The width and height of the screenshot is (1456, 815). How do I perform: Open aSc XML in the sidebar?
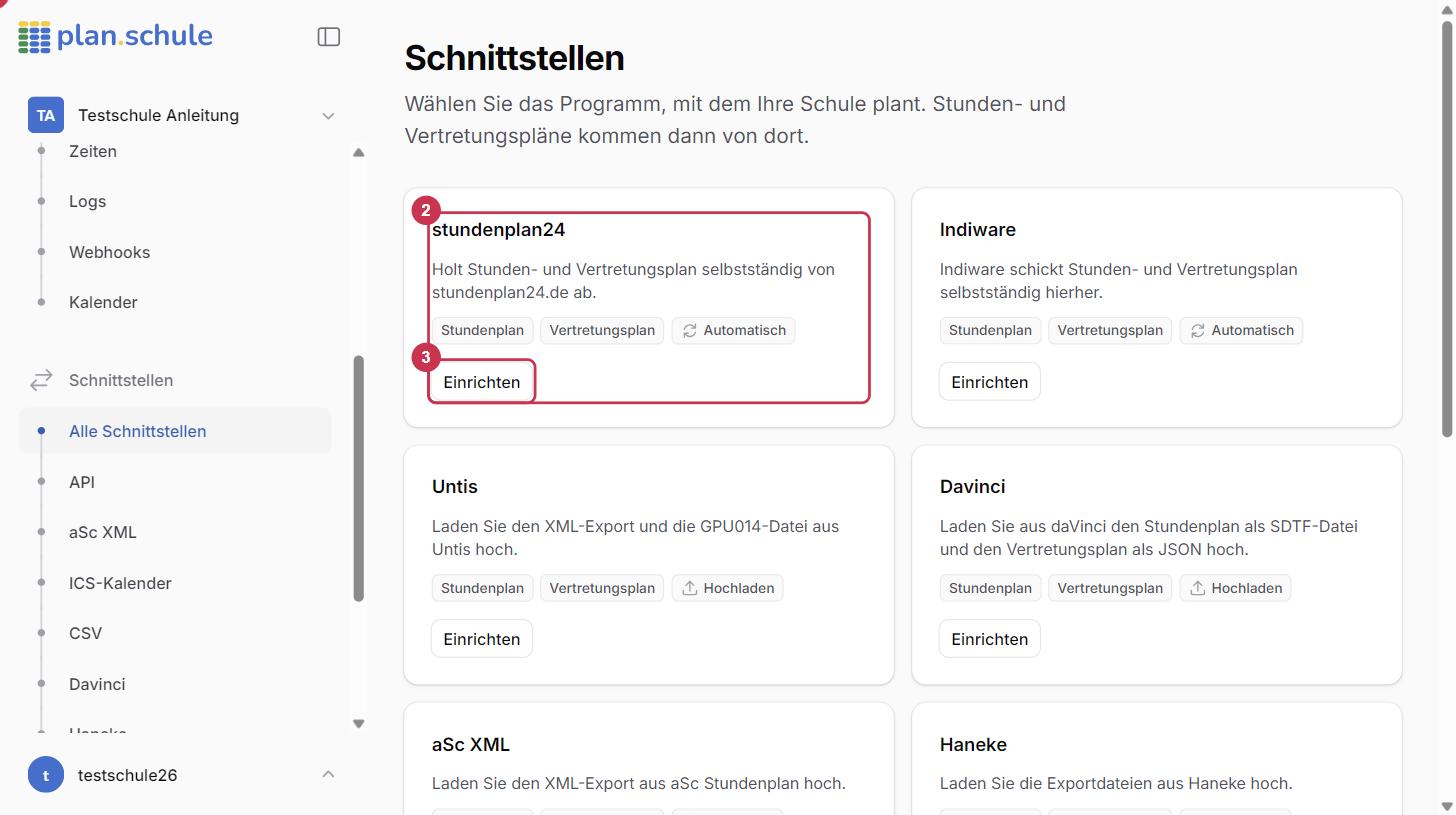[102, 532]
